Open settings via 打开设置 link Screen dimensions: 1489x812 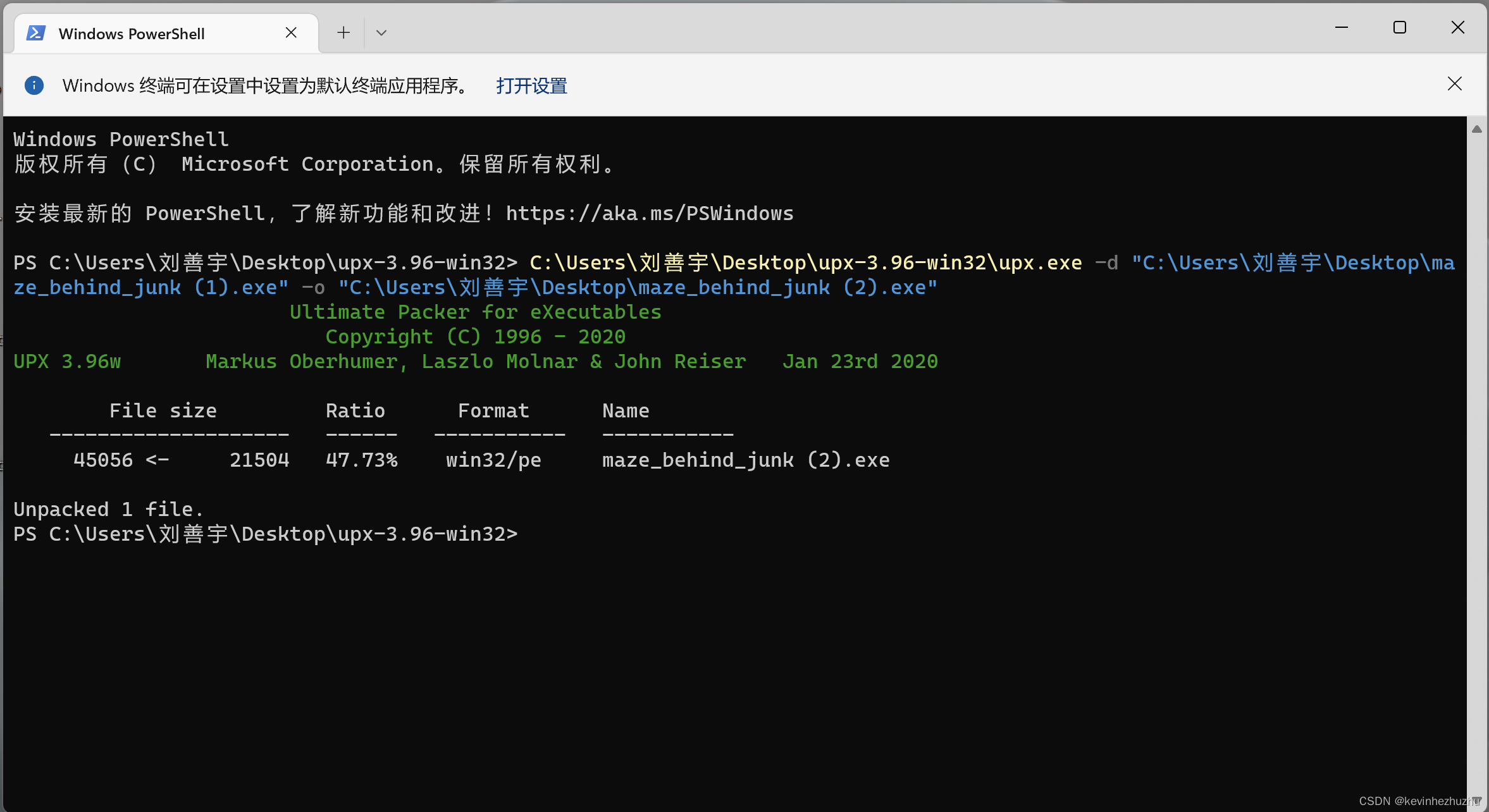[x=531, y=85]
